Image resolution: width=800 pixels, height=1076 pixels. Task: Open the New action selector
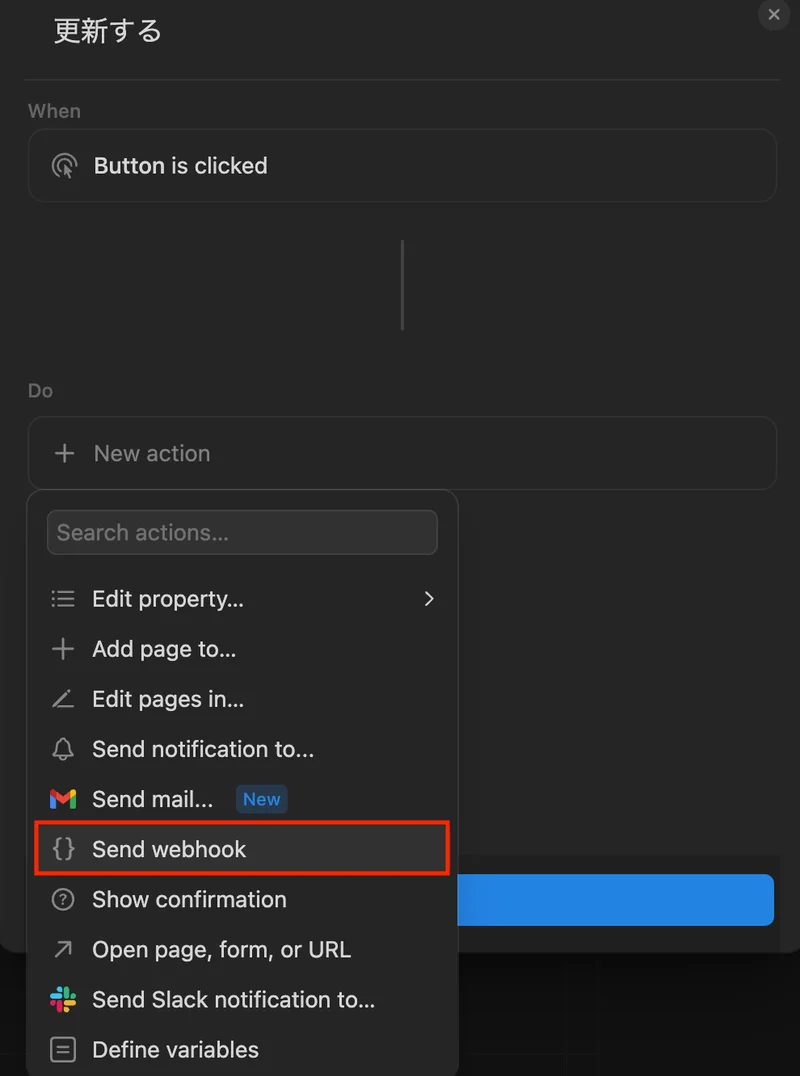(x=402, y=453)
